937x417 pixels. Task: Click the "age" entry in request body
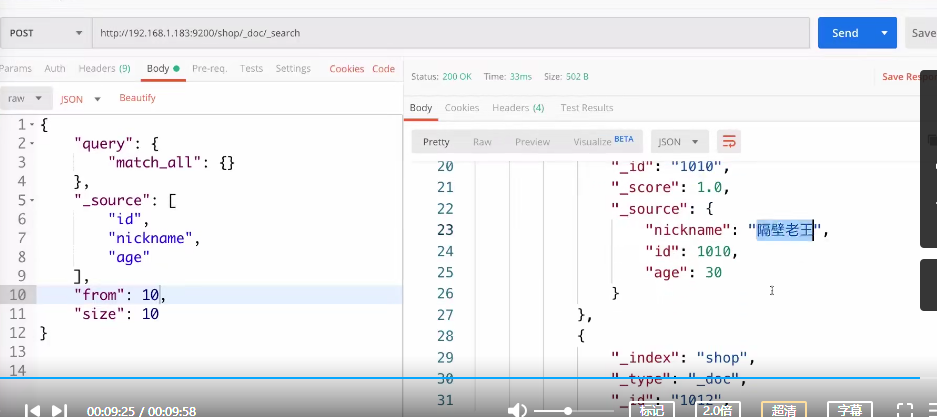coord(128,257)
